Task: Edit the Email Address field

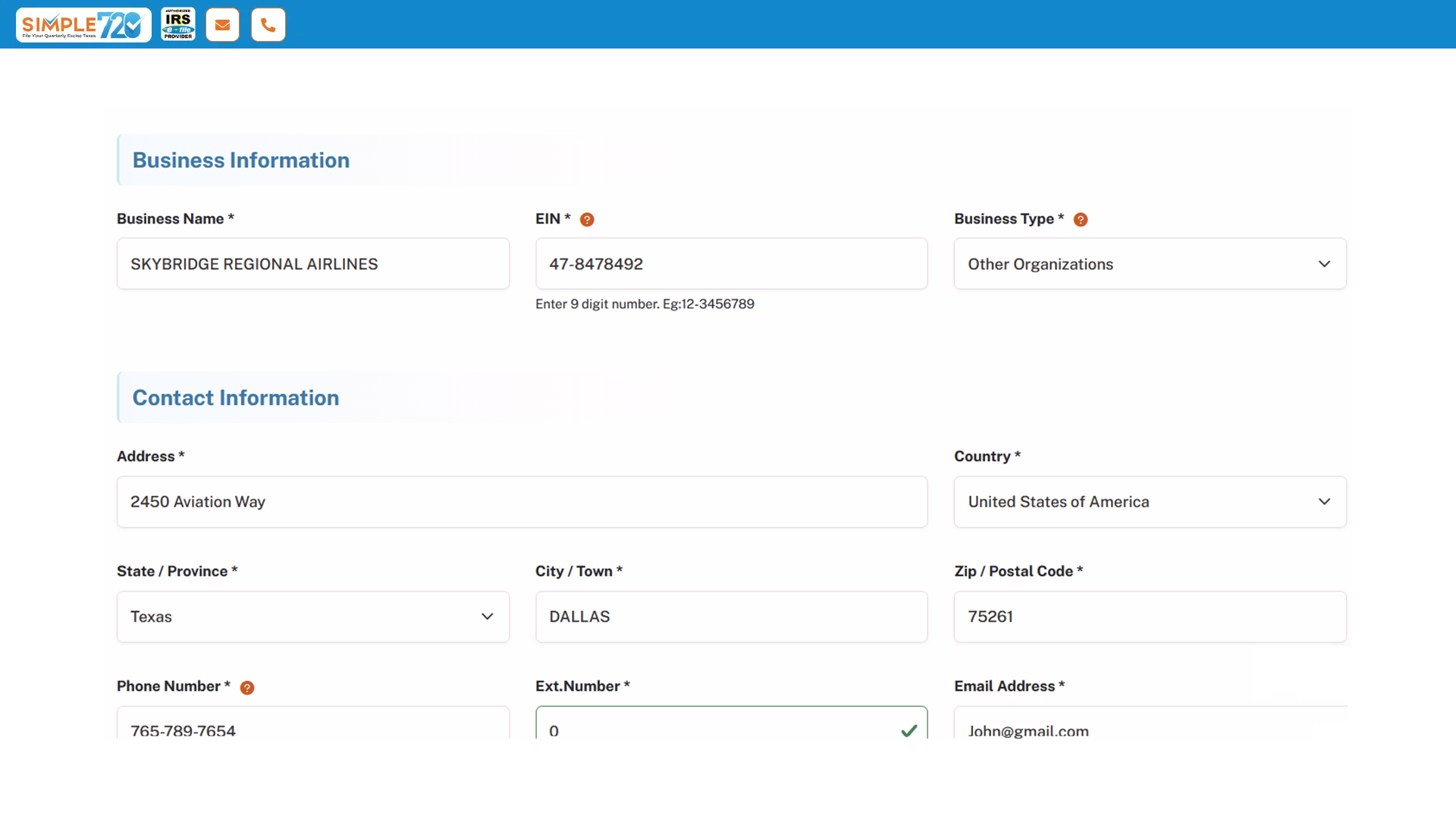Action: 1150,723
